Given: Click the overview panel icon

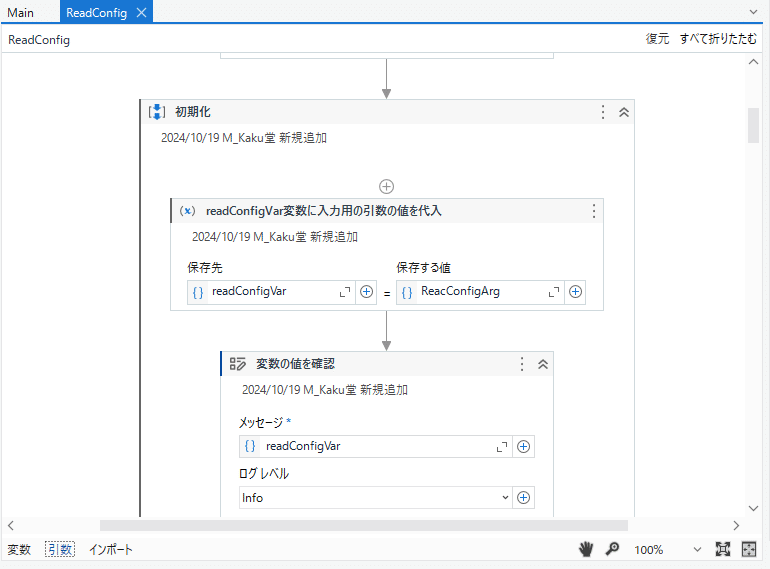Looking at the screenshot, I should (x=749, y=549).
